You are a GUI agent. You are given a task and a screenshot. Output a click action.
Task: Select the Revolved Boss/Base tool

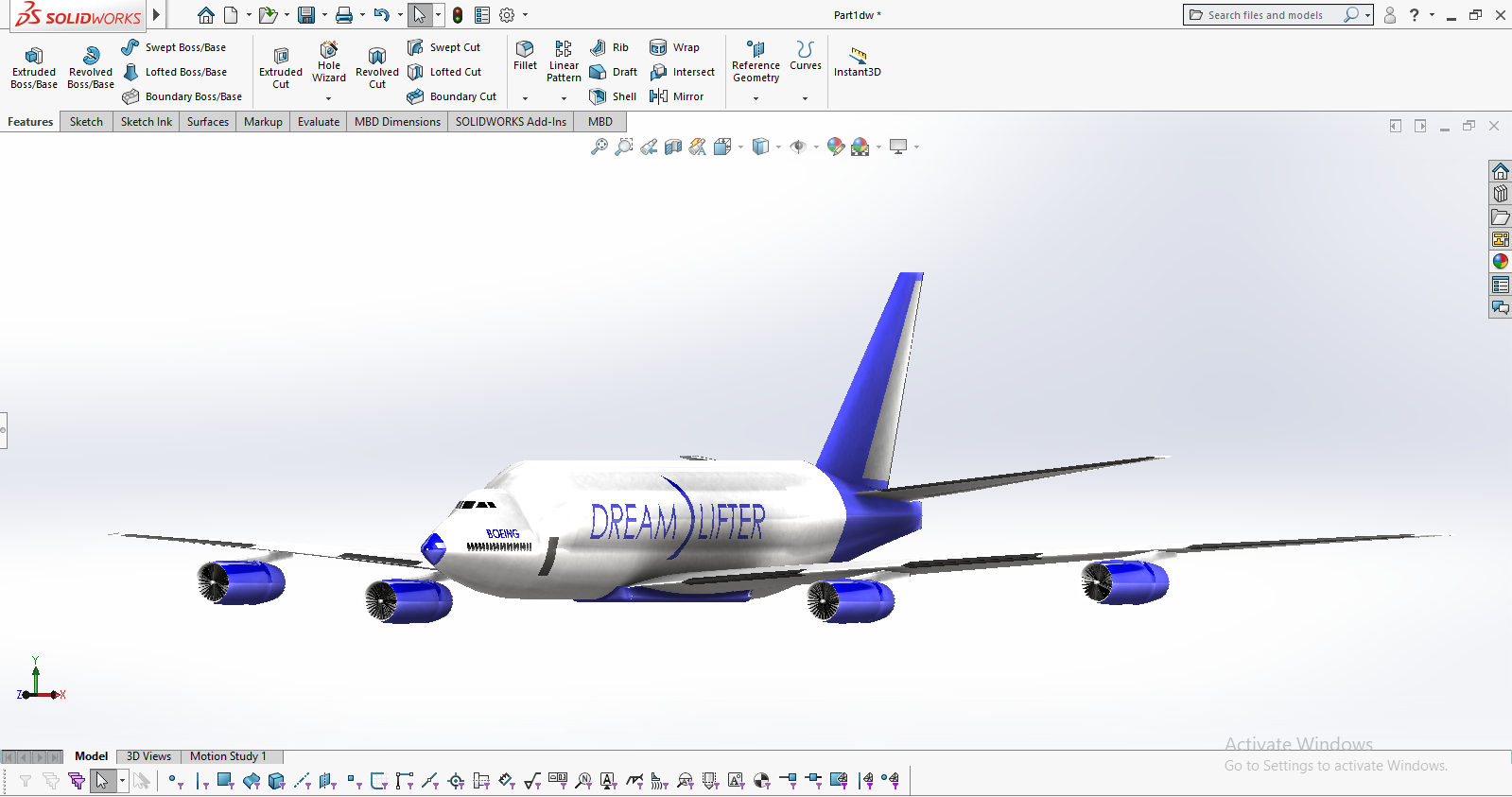(91, 66)
